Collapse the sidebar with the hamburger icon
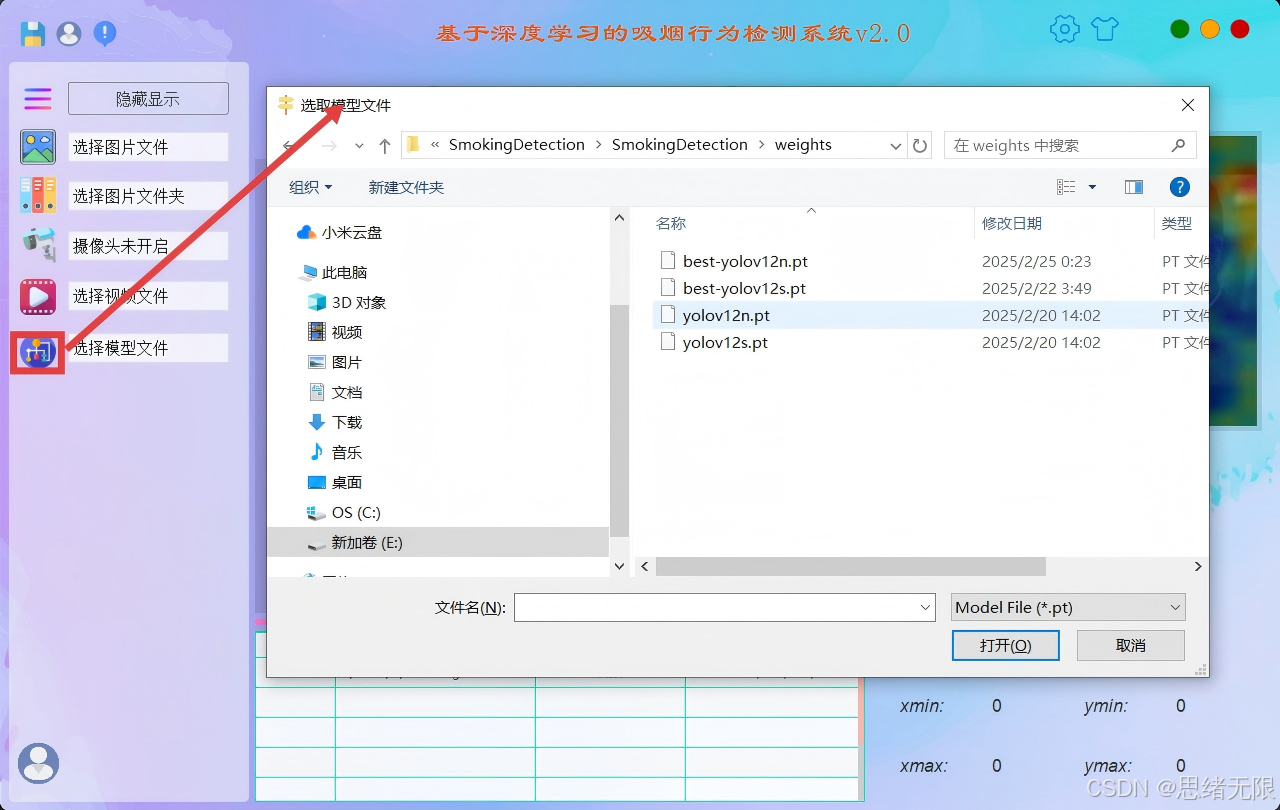Image resolution: width=1280 pixels, height=810 pixels. (x=37, y=98)
